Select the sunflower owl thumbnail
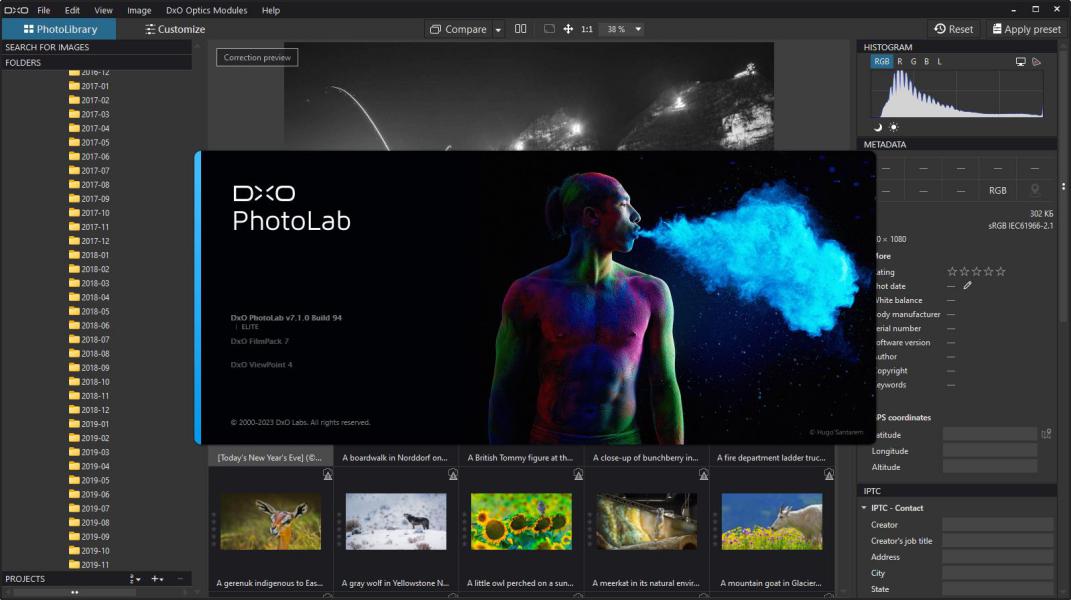 (x=521, y=521)
